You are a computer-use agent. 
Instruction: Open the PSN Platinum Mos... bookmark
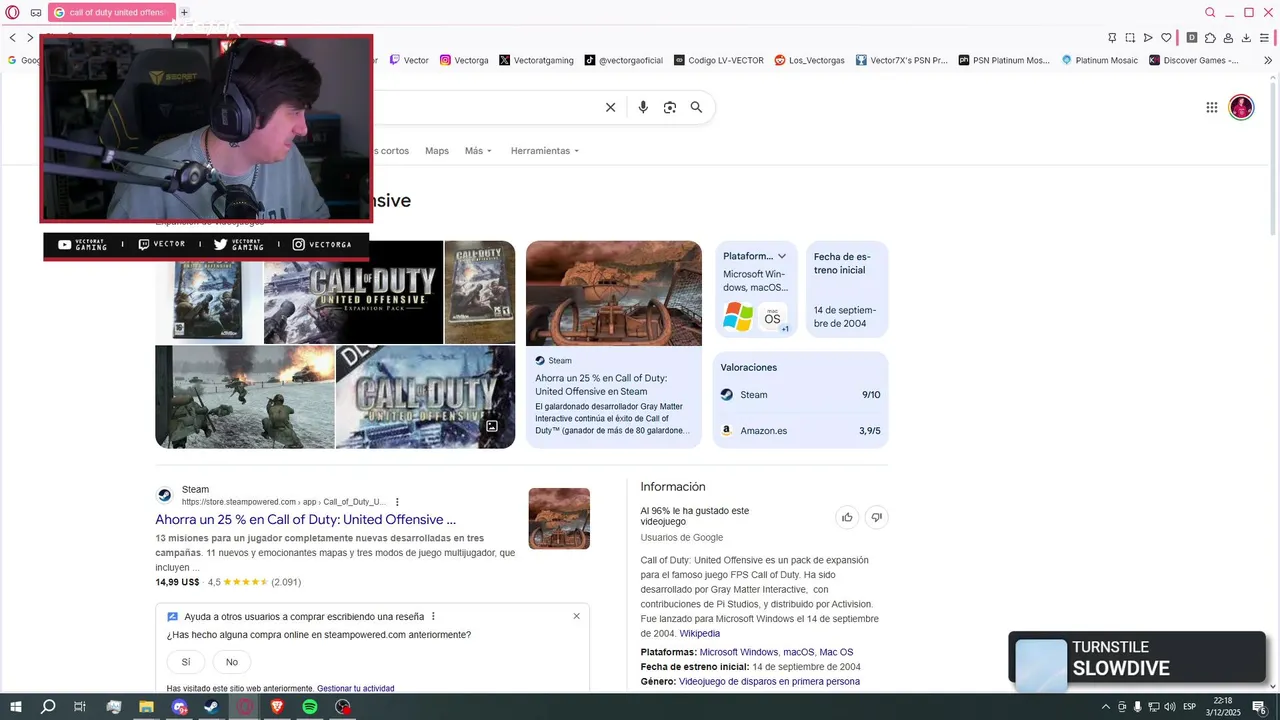pos(1004,60)
